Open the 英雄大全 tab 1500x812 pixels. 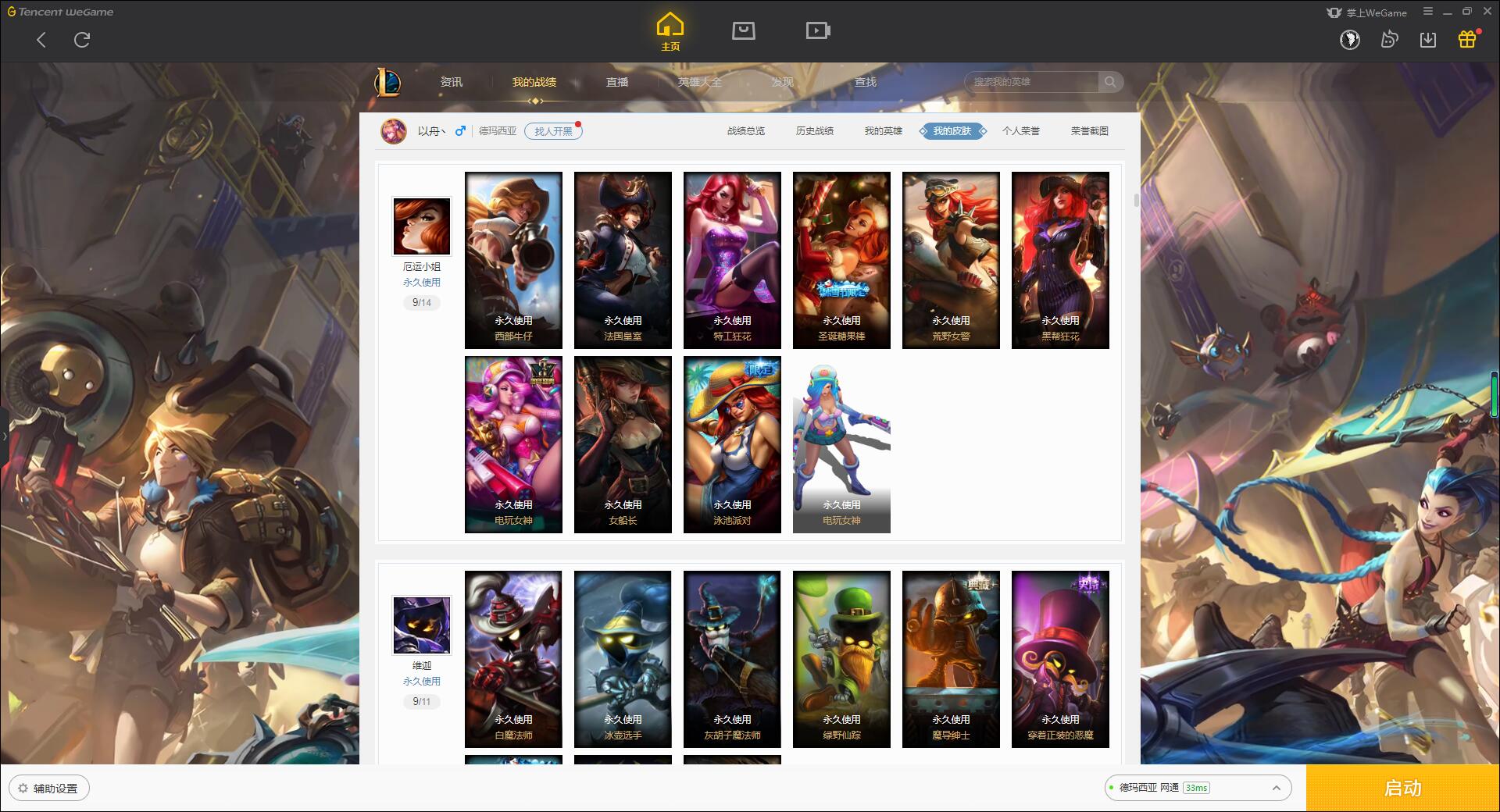pyautogui.click(x=700, y=82)
